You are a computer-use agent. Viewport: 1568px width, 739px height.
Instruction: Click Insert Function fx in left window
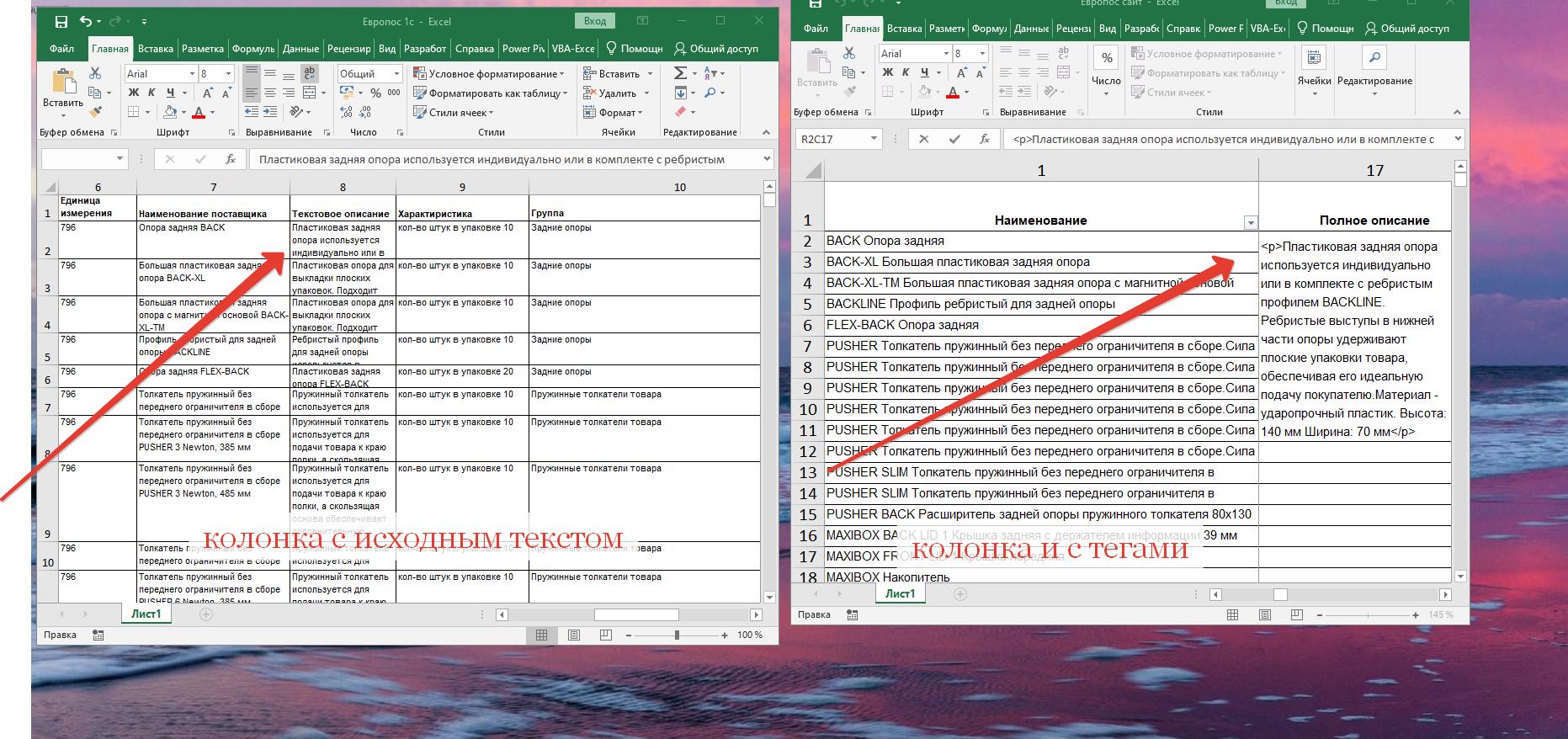(x=230, y=159)
